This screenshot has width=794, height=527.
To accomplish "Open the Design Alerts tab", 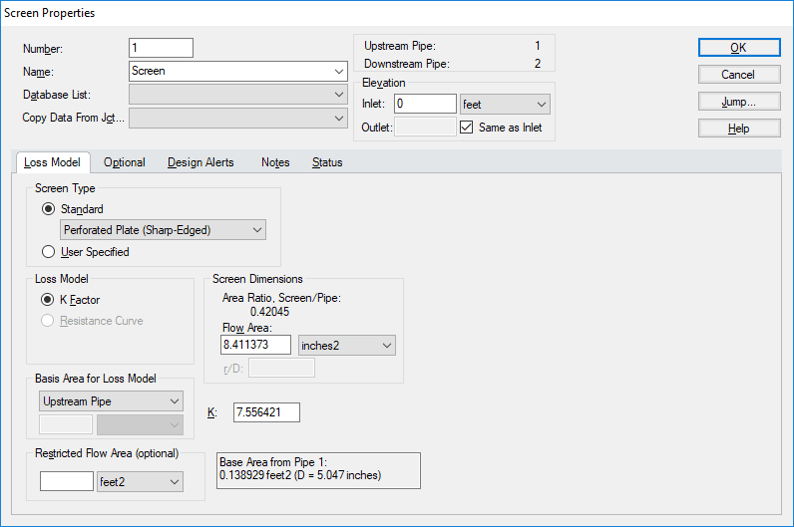I will (x=200, y=162).
